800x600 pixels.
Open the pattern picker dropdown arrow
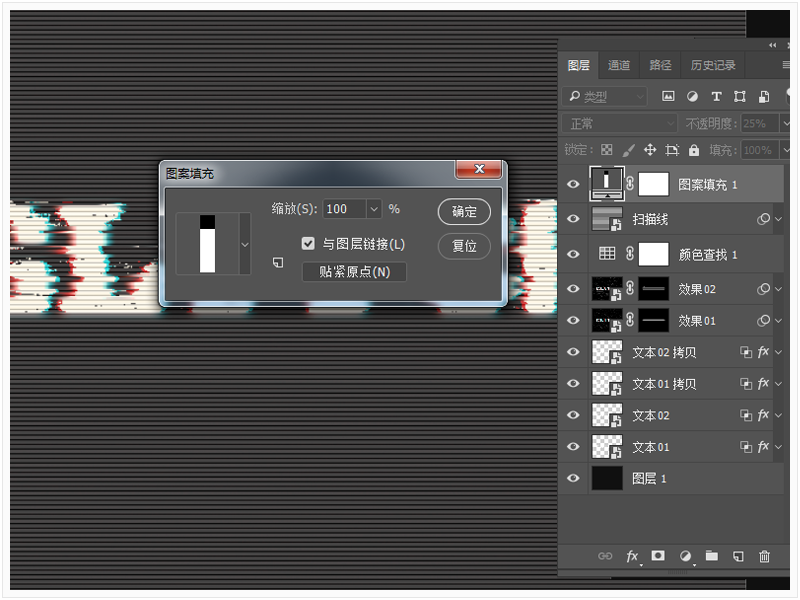[x=245, y=244]
